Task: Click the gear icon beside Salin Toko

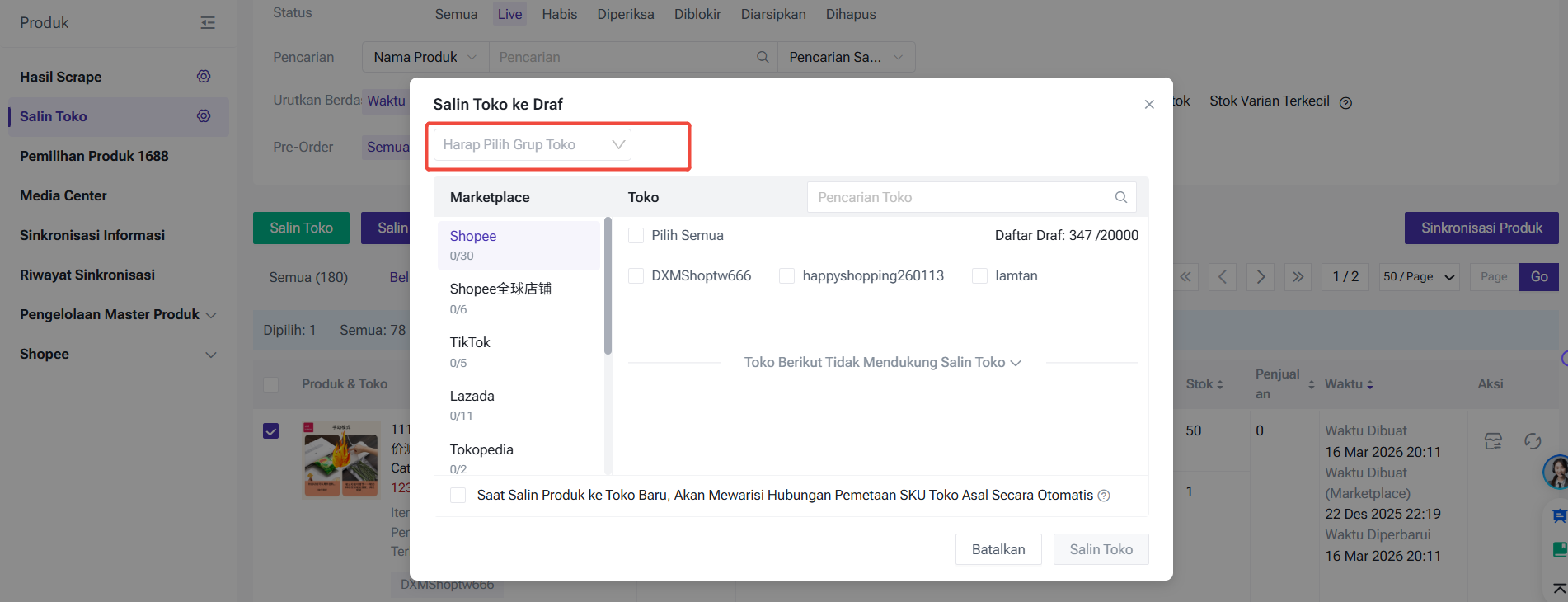Action: (x=204, y=116)
